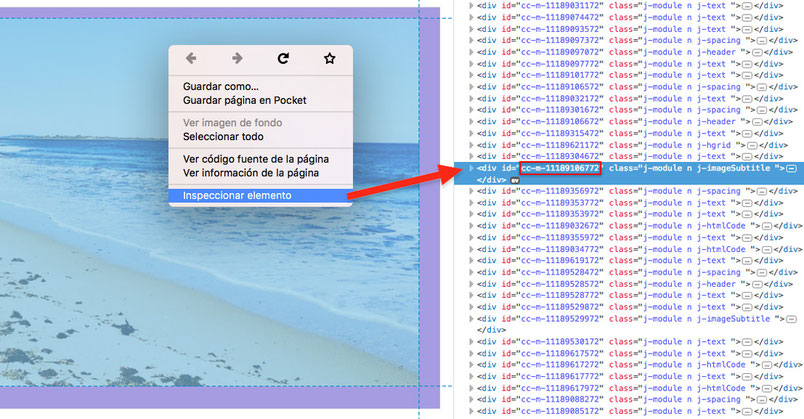
Task: Expand div cc-m-11189617272 htmlCode node triangle
Action: pyautogui.click(x=471, y=365)
